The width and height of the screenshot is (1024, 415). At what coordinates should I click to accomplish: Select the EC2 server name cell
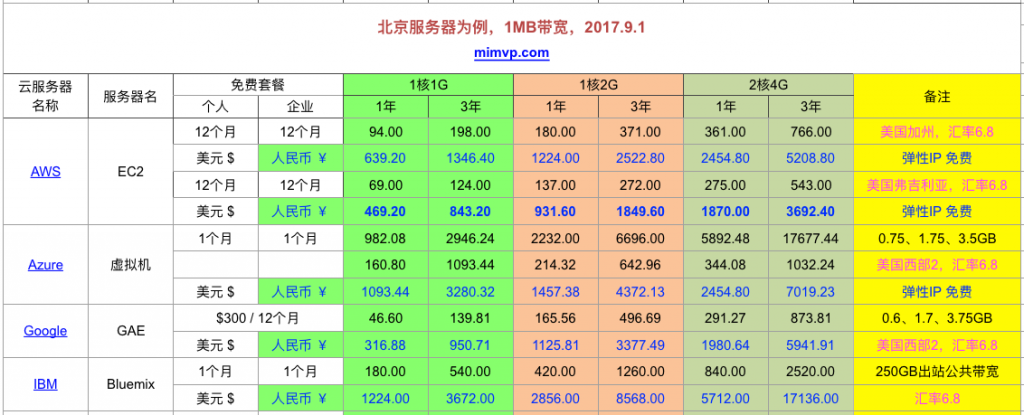[131, 172]
